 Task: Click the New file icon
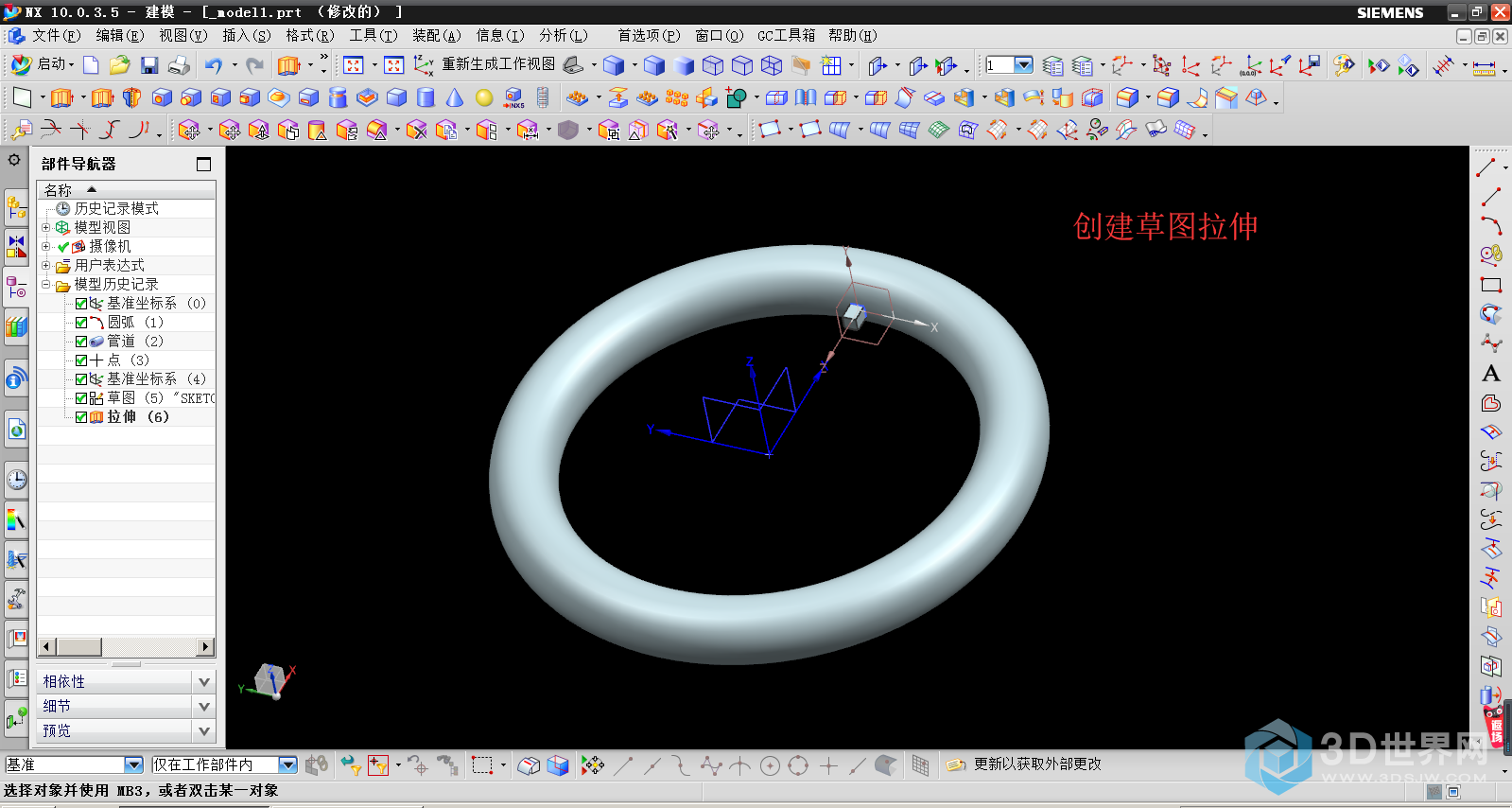point(91,65)
